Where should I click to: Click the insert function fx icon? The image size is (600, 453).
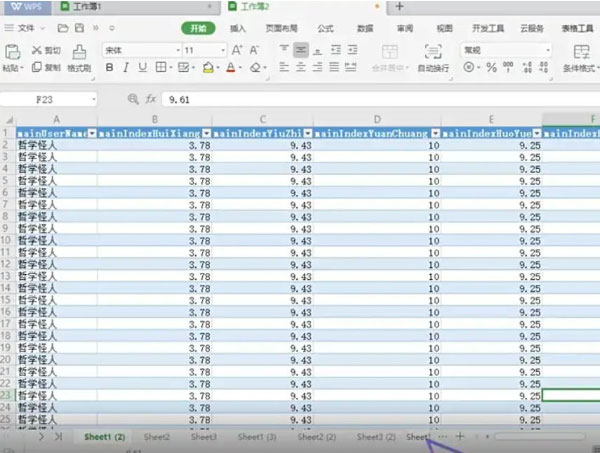coord(151,100)
